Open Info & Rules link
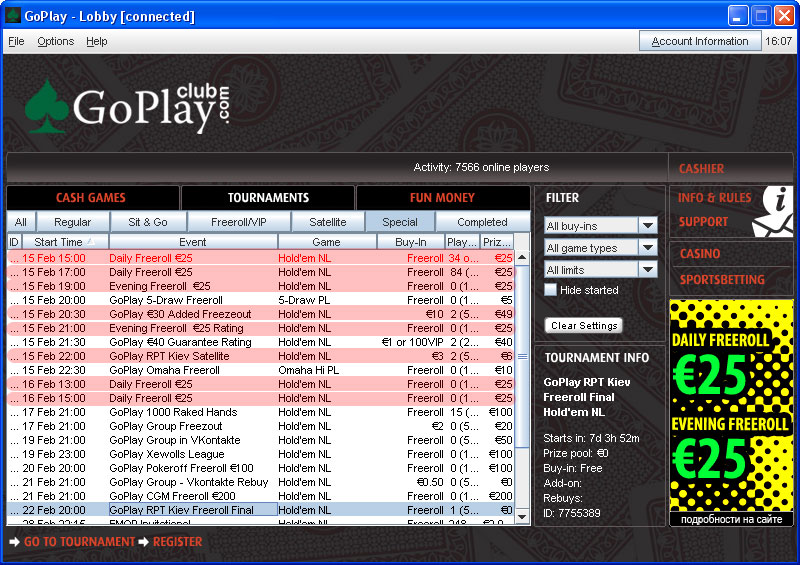The image size is (800, 565). (x=714, y=198)
